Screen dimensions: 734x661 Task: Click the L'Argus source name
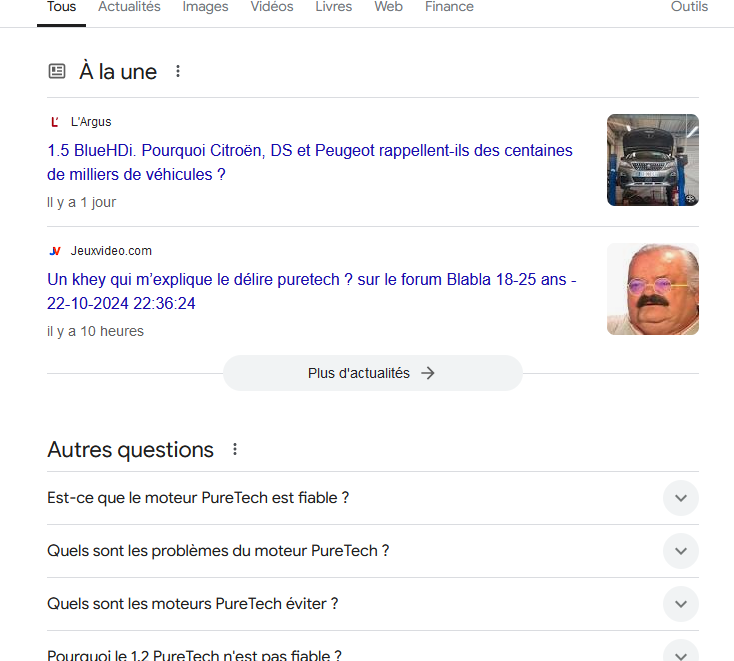(x=91, y=122)
